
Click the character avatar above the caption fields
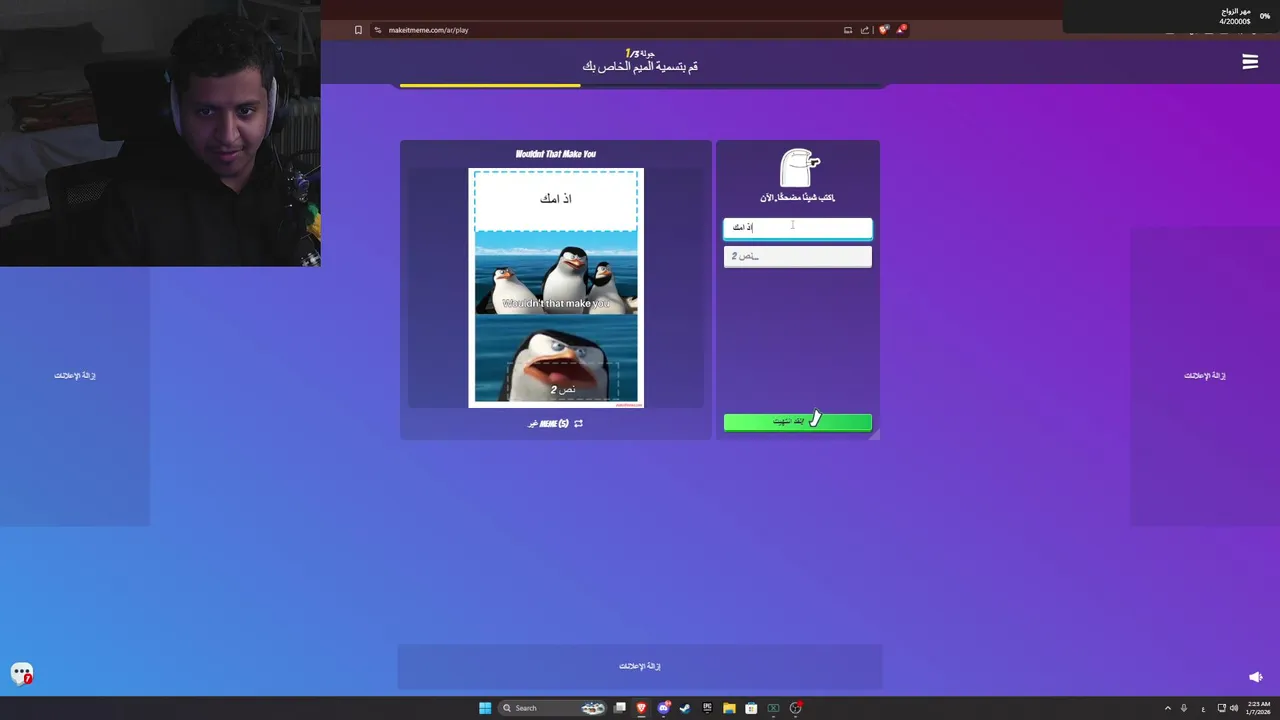point(798,167)
